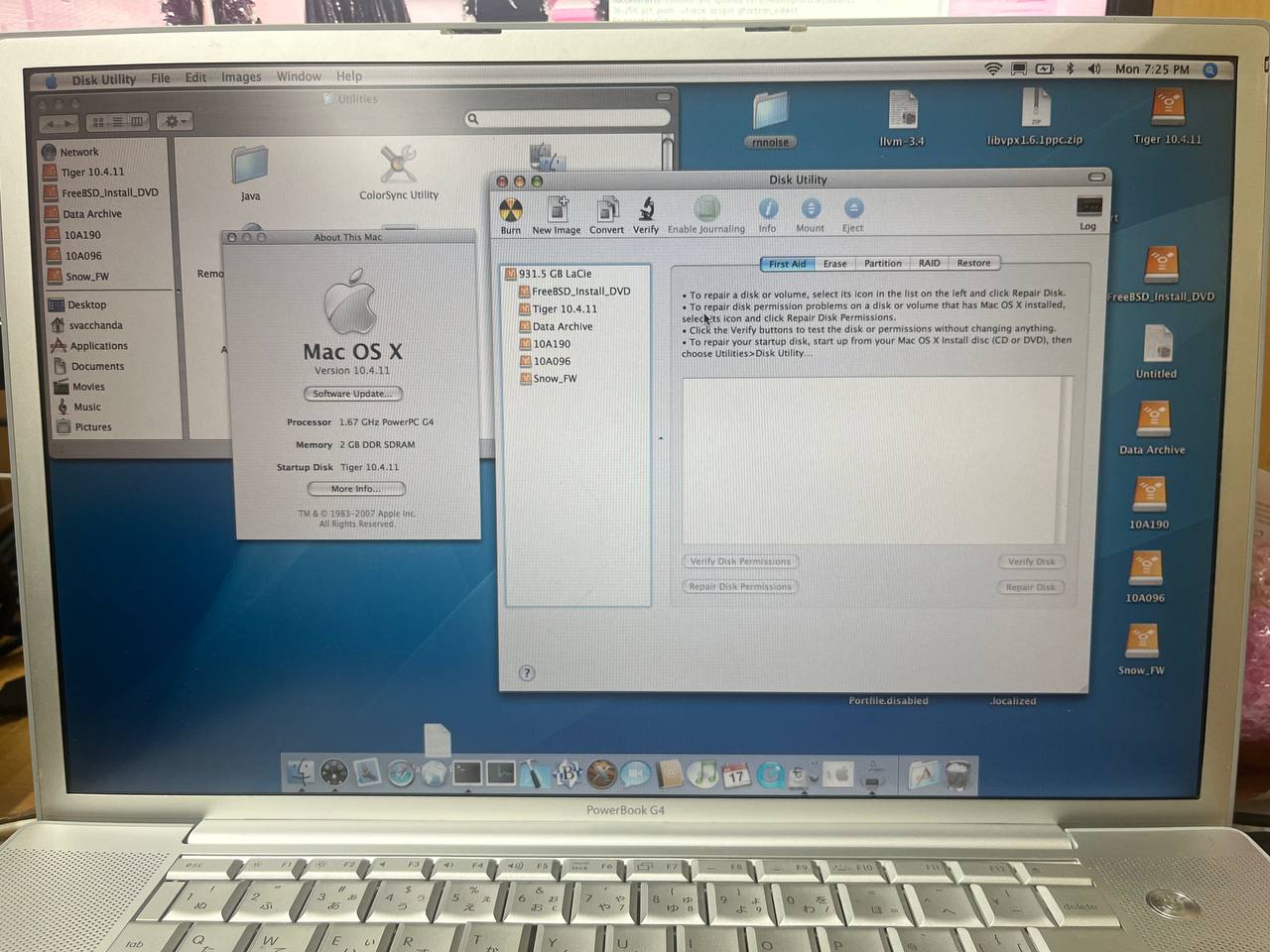Click the Repair Disk button

(x=1032, y=587)
